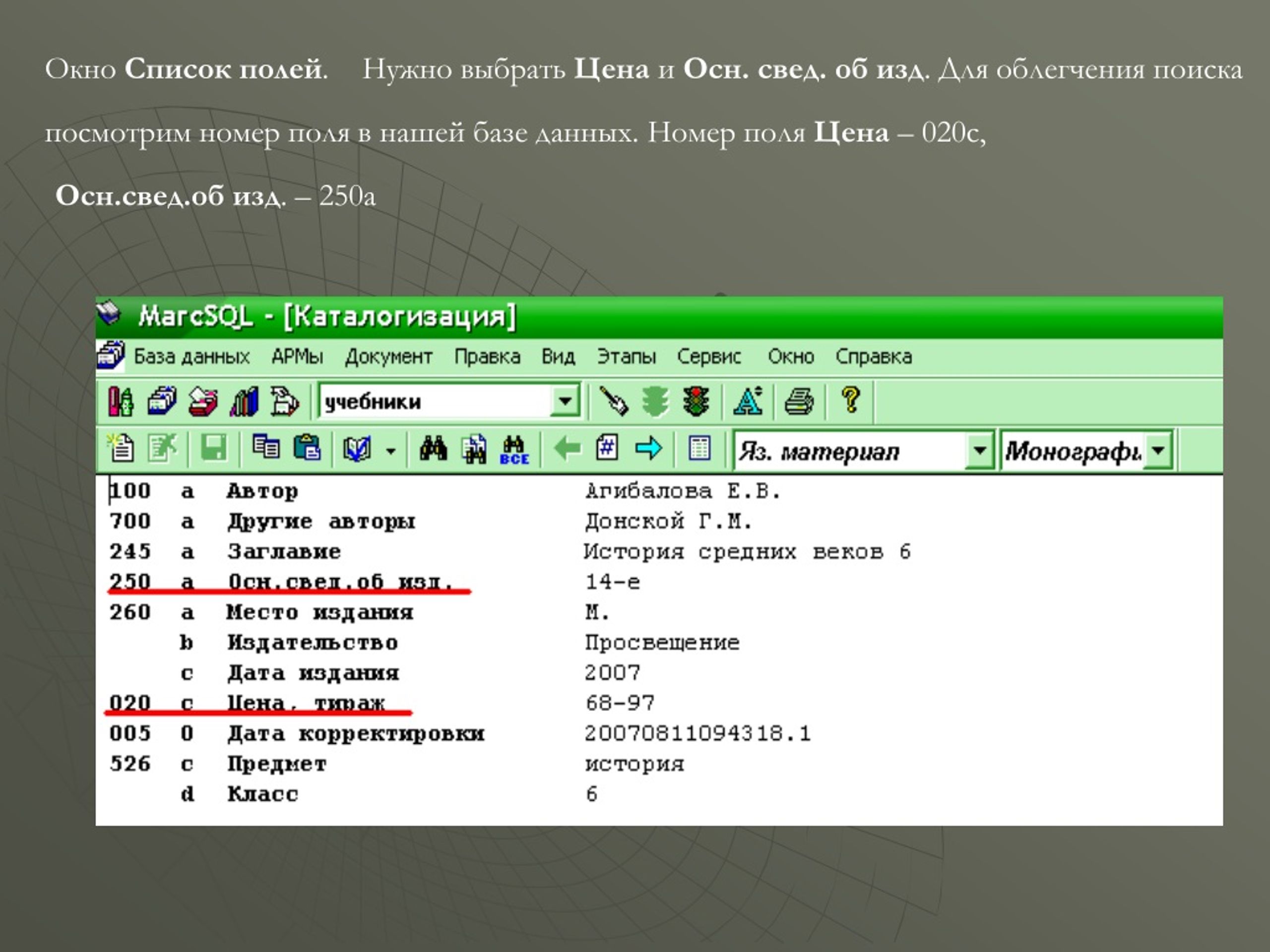Screen dimensions: 1270x952
Task: Click year value 2007
Action: click(x=613, y=672)
